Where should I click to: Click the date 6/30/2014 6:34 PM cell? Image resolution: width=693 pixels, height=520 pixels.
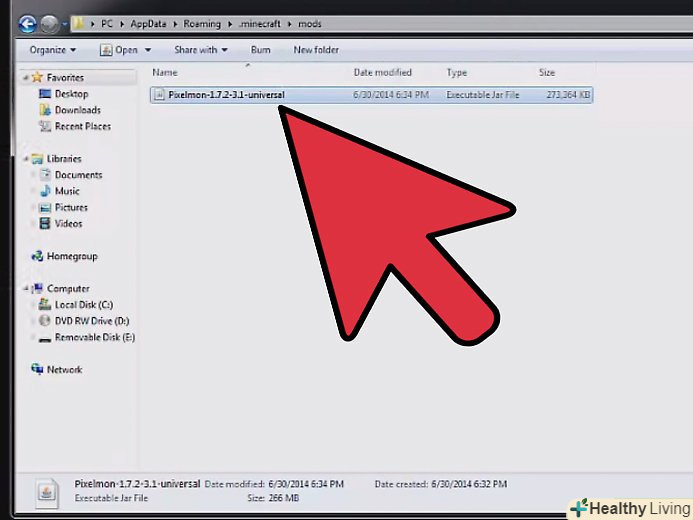391,95
